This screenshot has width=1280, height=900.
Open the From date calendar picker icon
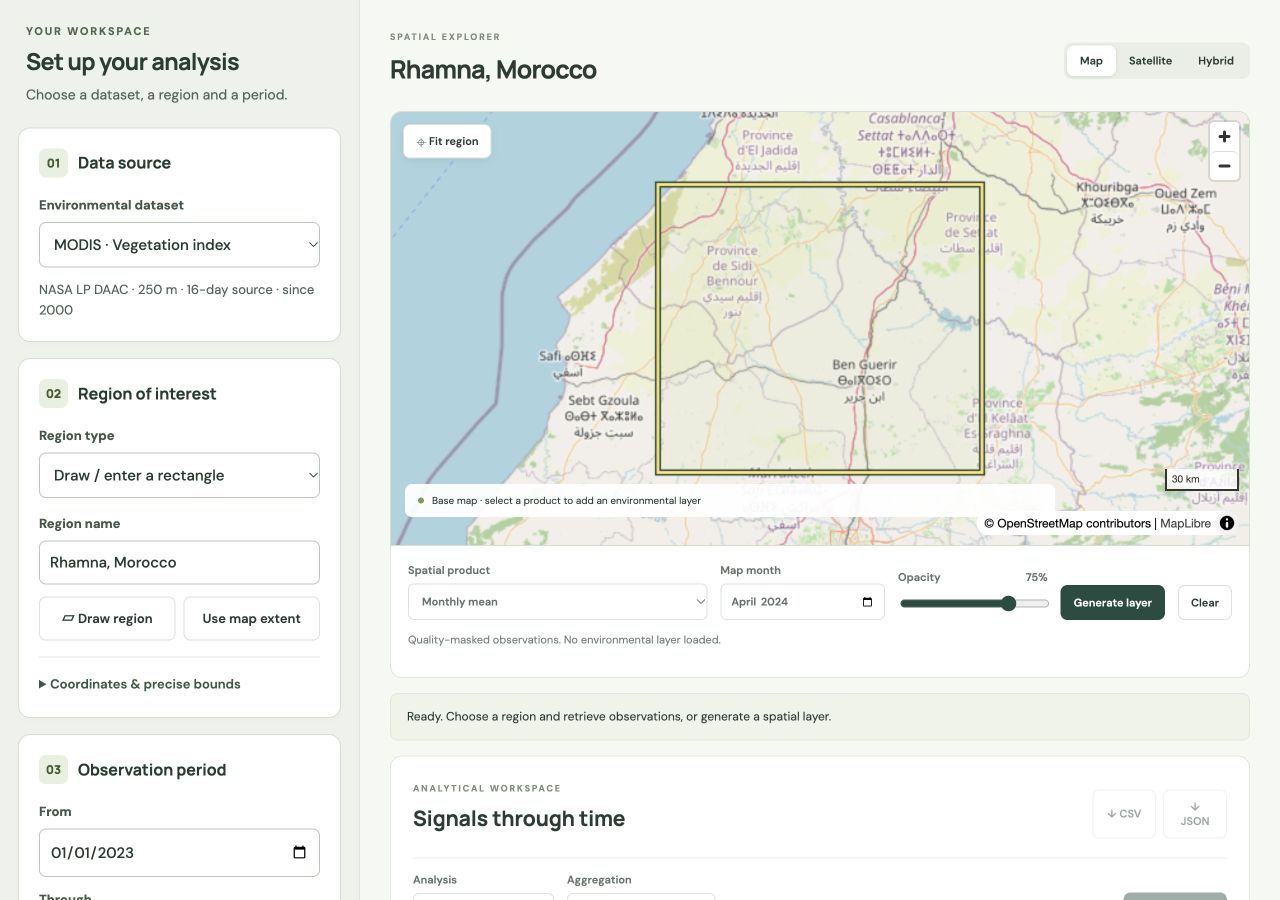coord(299,853)
